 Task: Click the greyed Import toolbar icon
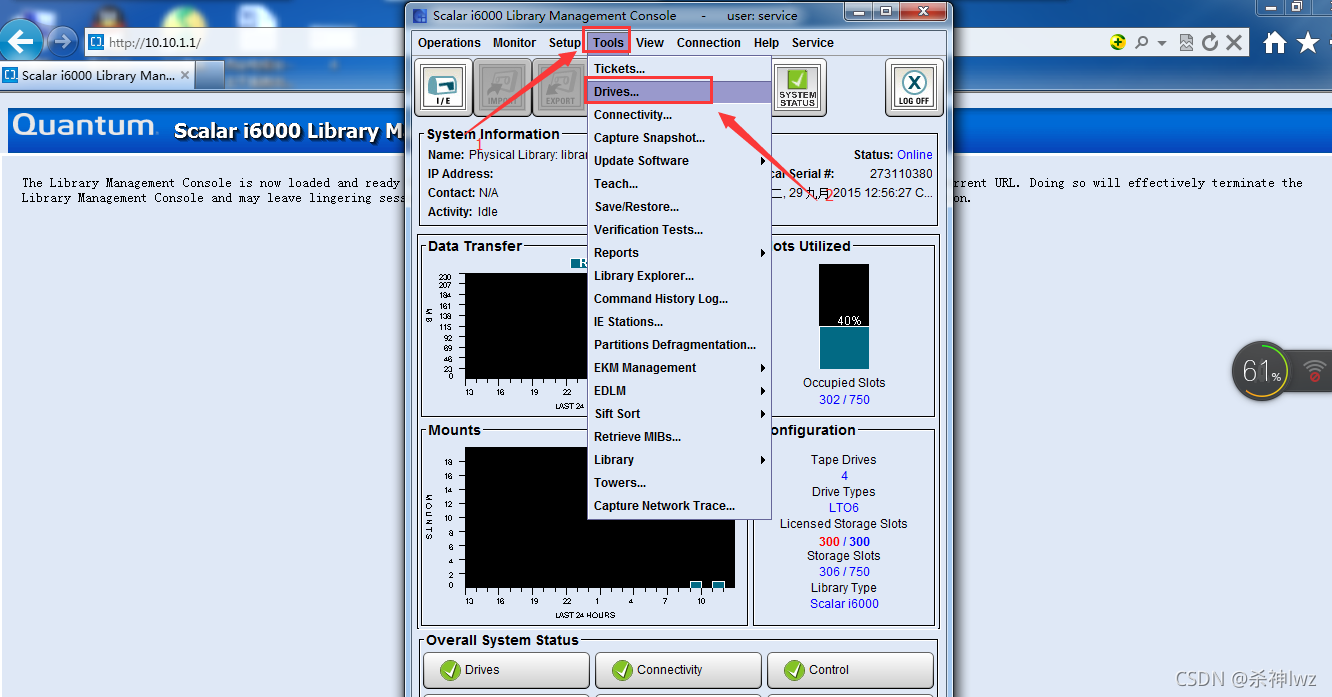click(502, 87)
